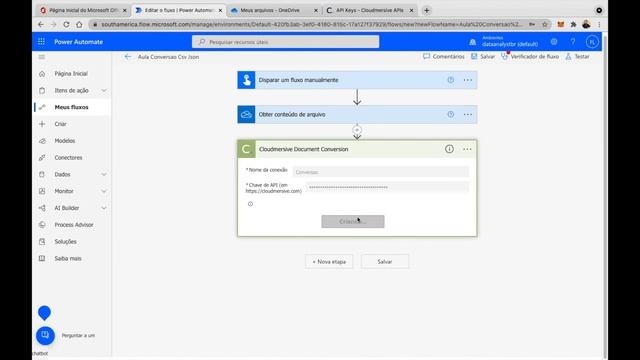
Task: Switch to the API Keys - Cloudmersive tab
Action: [x=369, y=10]
